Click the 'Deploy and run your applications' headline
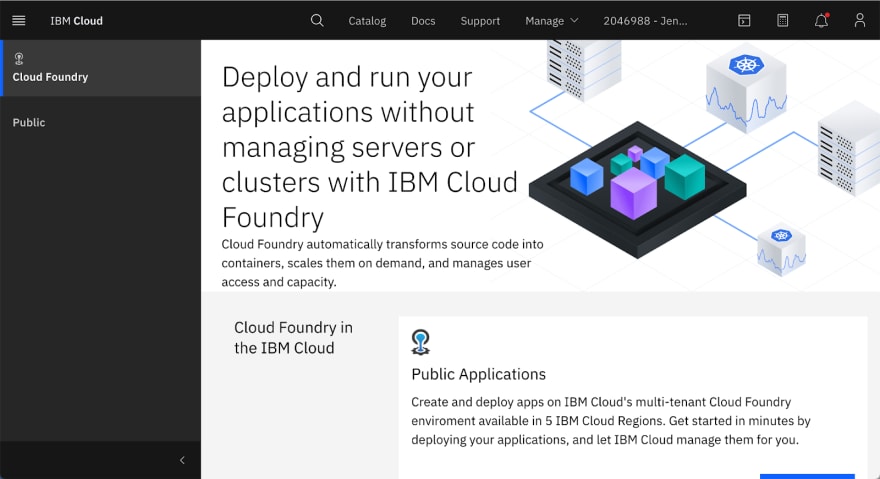 369,147
